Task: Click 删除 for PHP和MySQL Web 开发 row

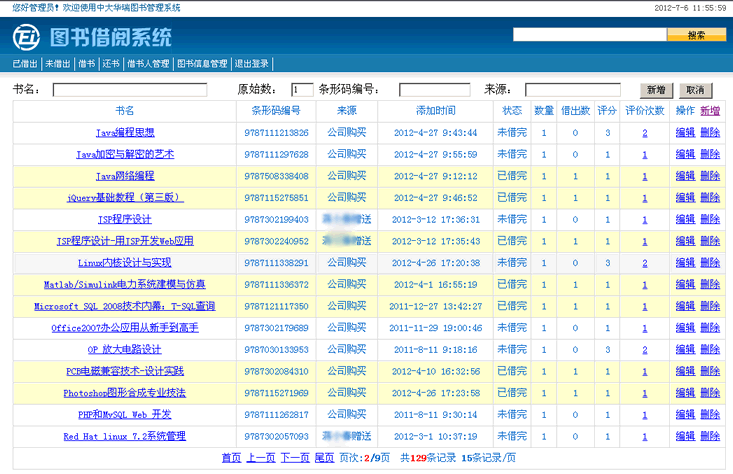Action: point(710,414)
